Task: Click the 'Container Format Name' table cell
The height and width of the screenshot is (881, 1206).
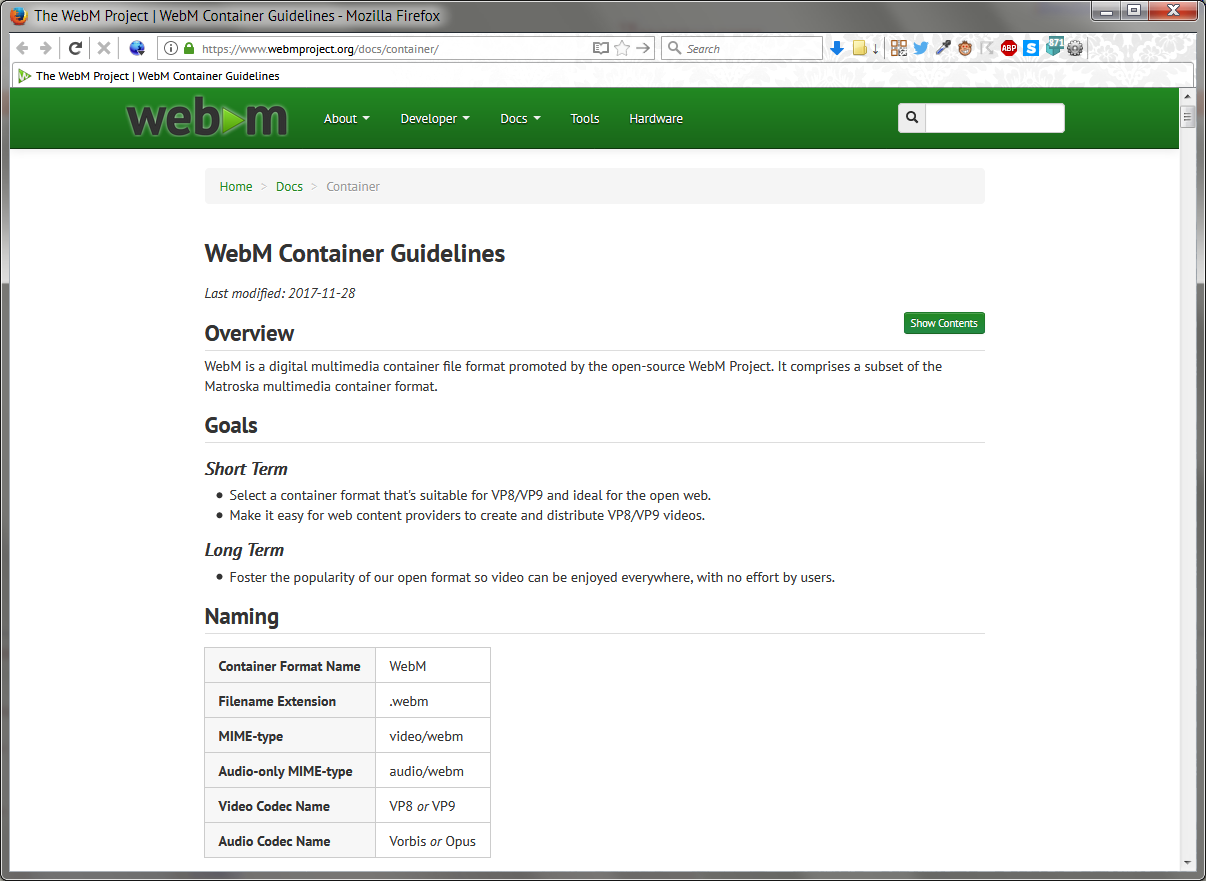Action: [290, 666]
